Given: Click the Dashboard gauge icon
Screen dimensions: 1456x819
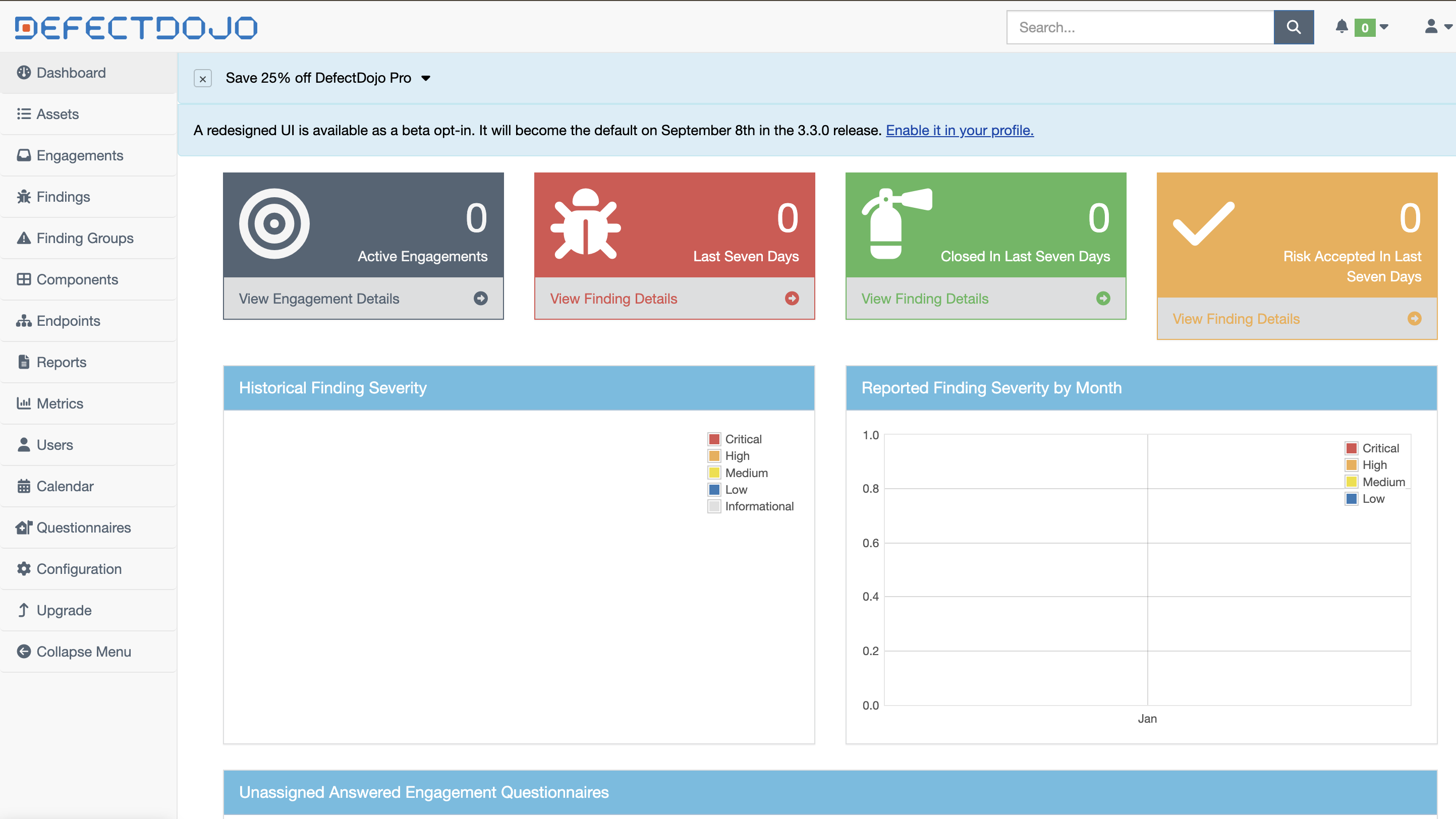Looking at the screenshot, I should 24,73.
